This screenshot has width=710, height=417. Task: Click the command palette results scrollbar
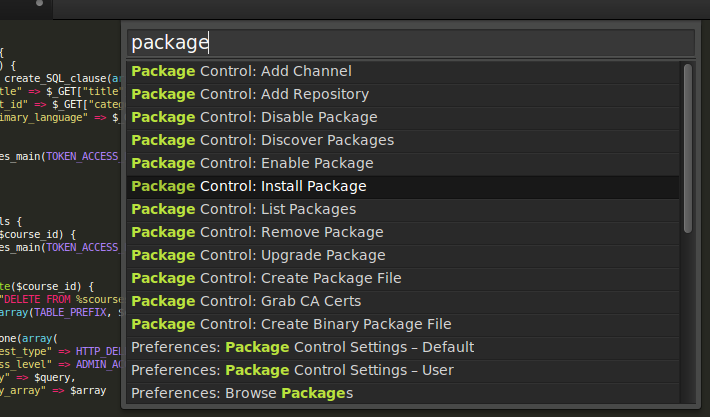click(687, 150)
